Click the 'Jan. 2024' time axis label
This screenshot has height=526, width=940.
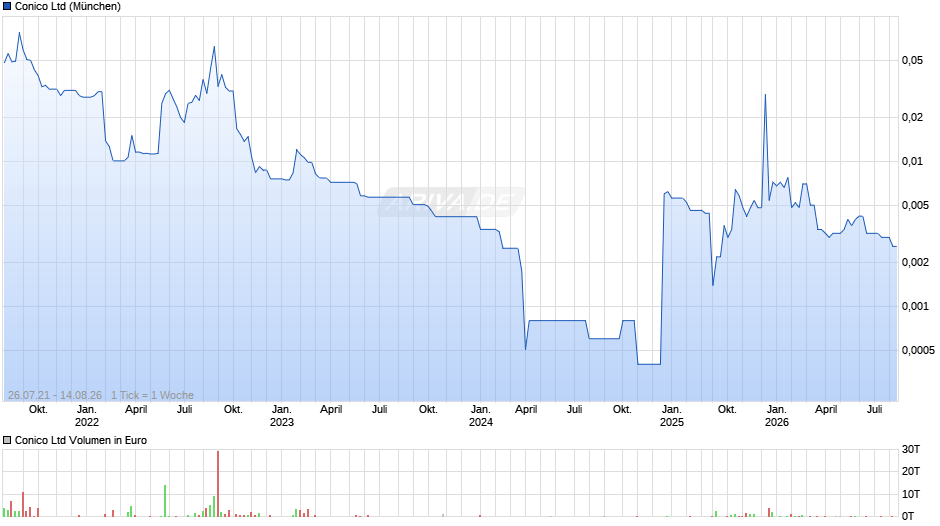tap(481, 416)
